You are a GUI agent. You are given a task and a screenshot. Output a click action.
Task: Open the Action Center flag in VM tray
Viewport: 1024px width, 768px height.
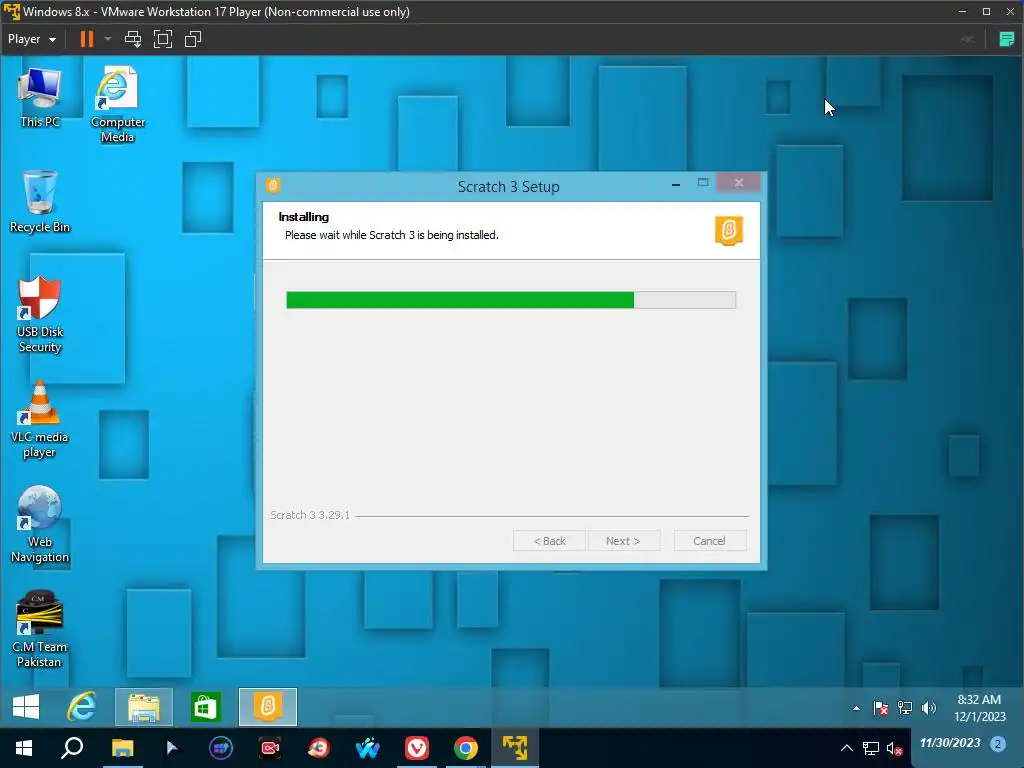880,708
